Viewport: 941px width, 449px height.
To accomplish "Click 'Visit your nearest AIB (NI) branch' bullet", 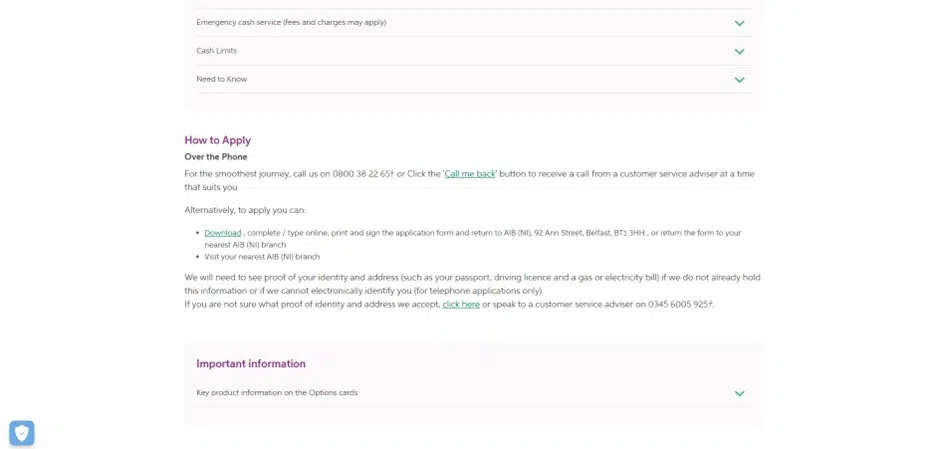I will coord(262,257).
